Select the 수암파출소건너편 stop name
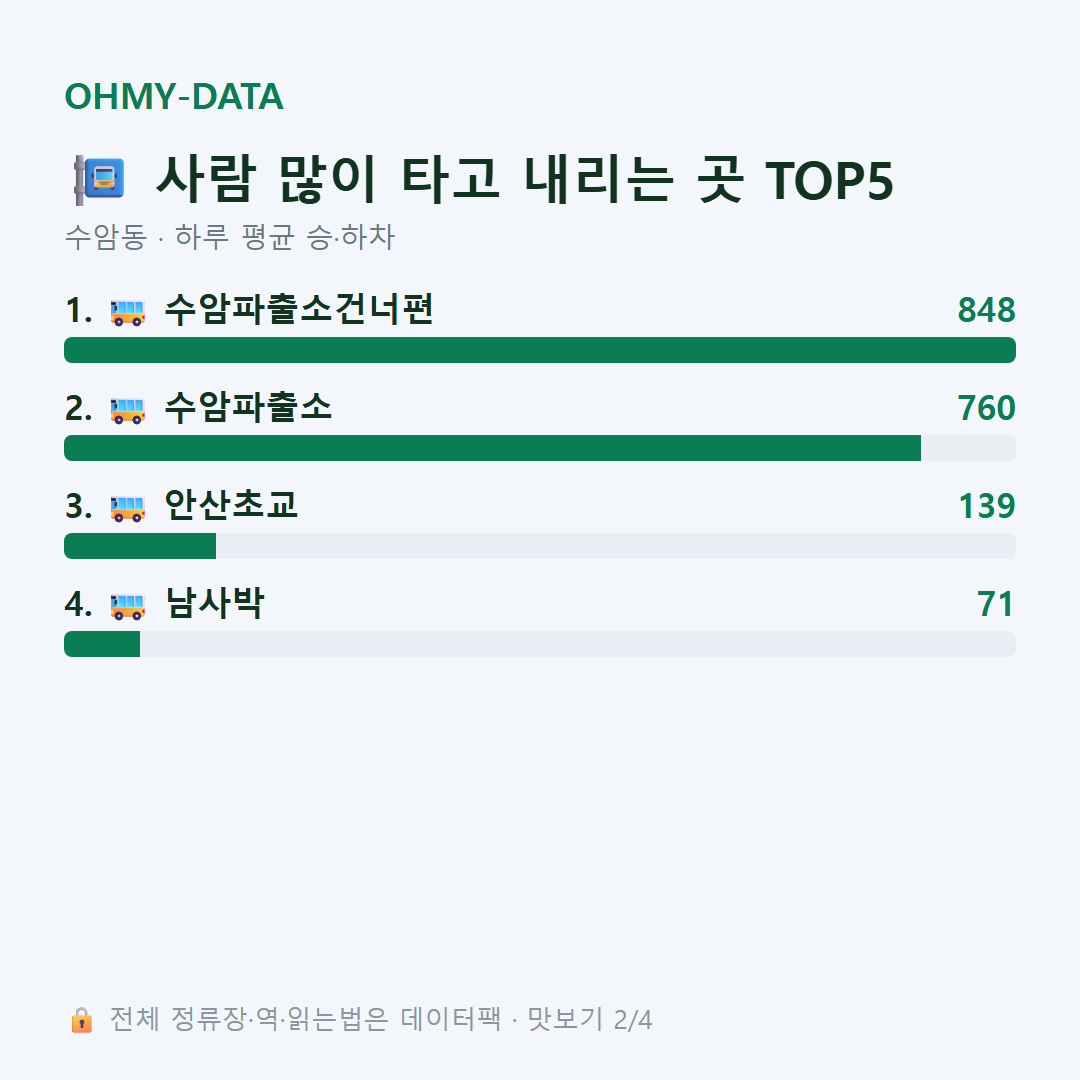Image resolution: width=1080 pixels, height=1080 pixels. coord(298,309)
